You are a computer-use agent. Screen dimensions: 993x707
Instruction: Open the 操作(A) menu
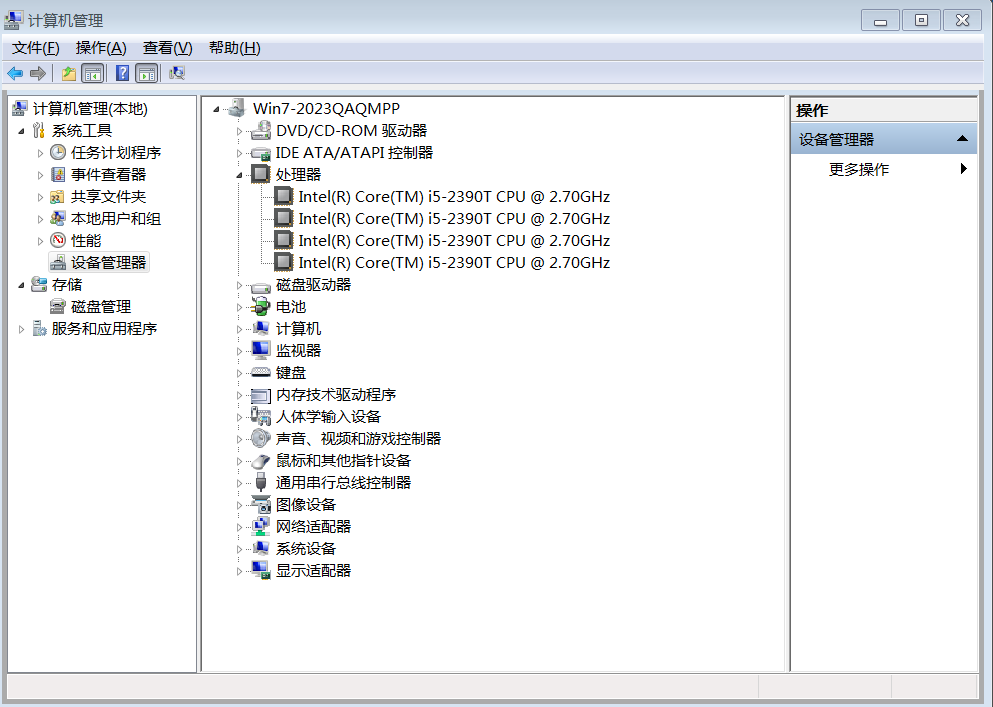tap(101, 48)
